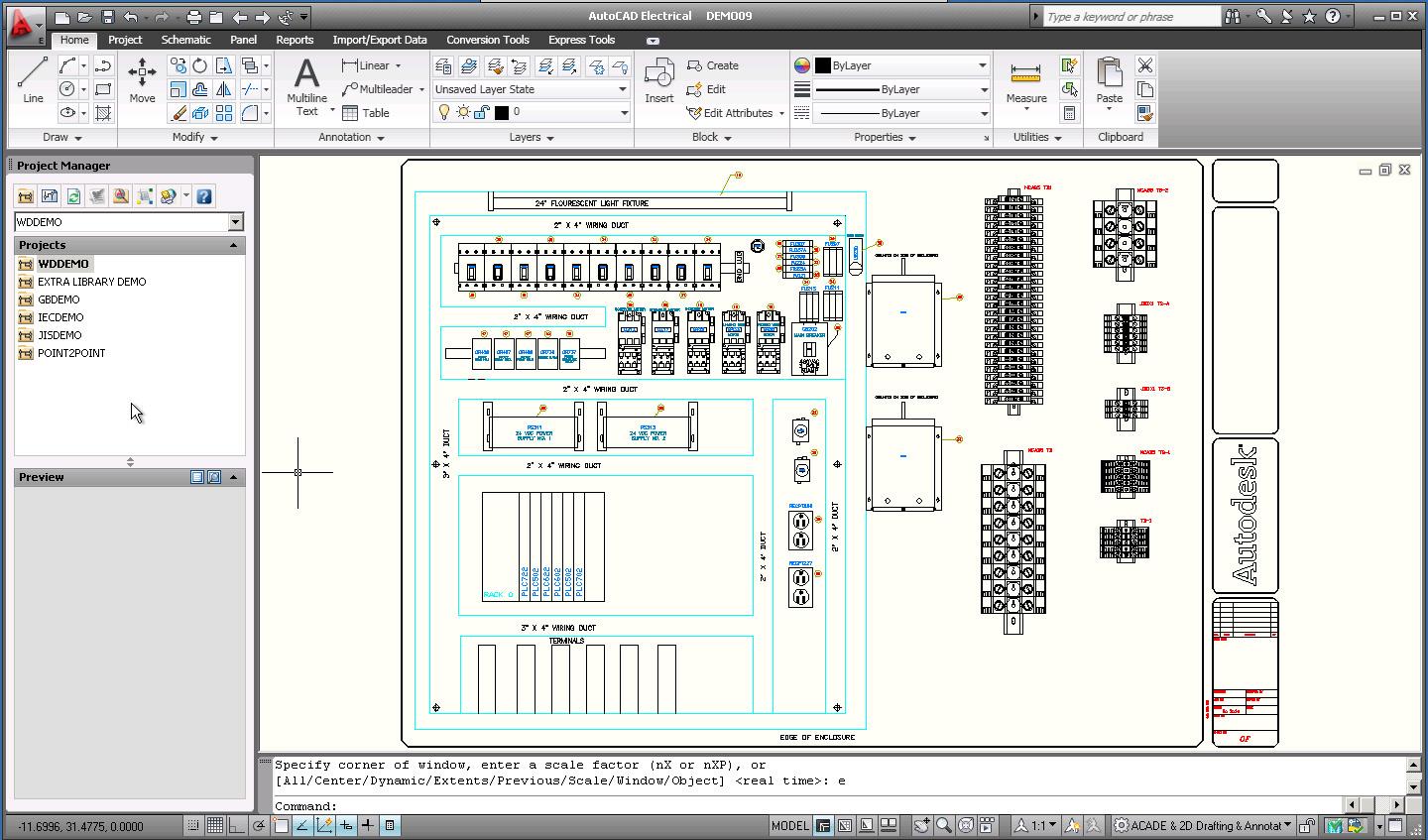Toggle the layer light bulb on/off
Viewport: 1428px width, 840px height.
(444, 113)
